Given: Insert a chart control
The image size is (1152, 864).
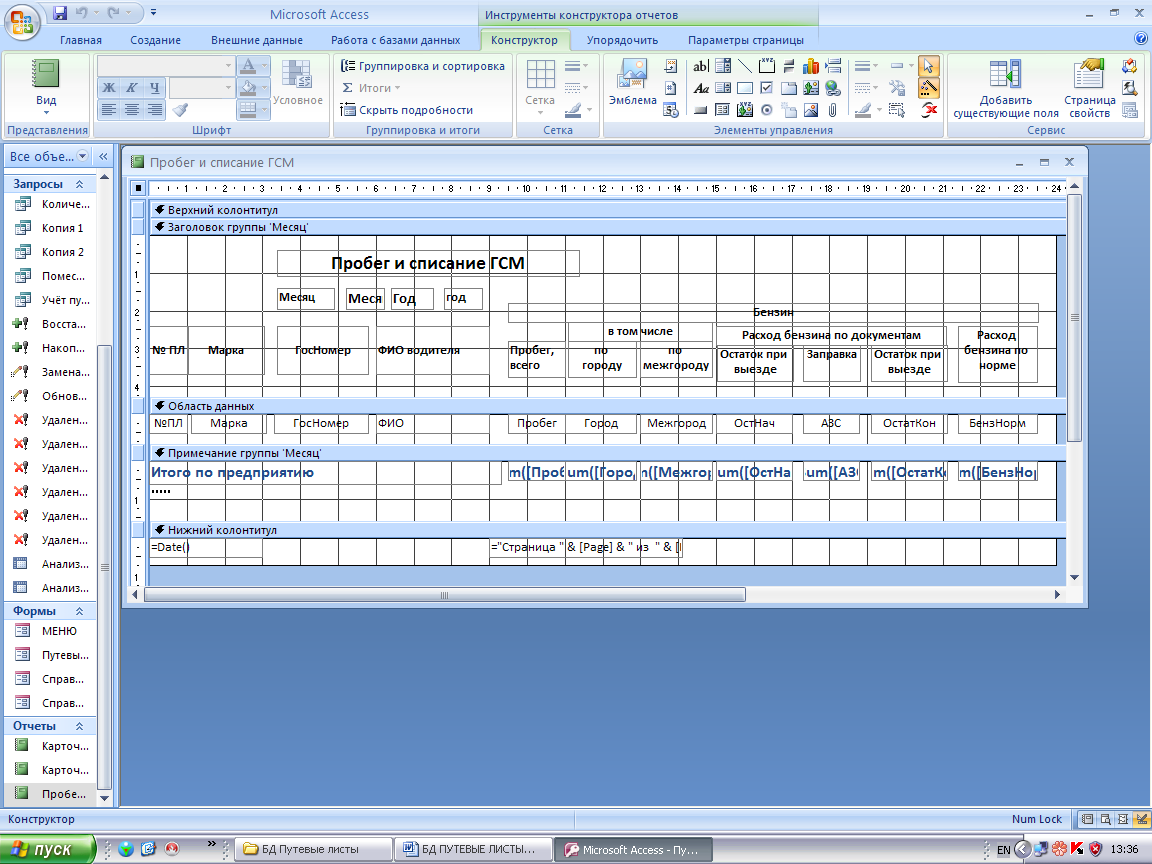Looking at the screenshot, I should [x=810, y=66].
